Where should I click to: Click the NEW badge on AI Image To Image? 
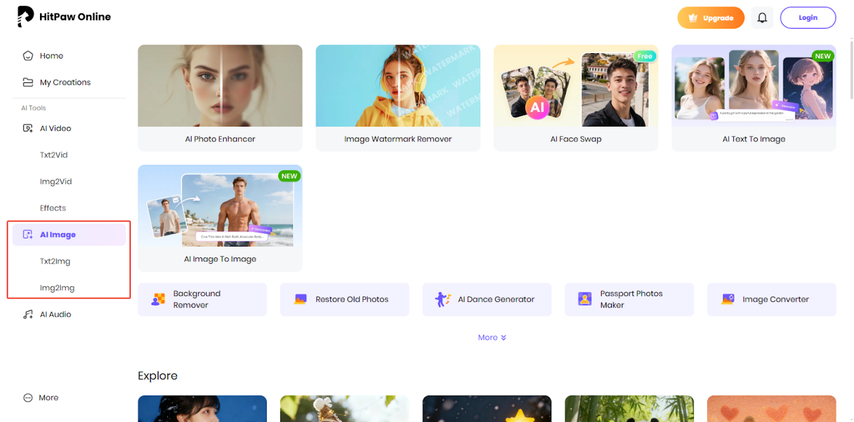pyautogui.click(x=289, y=176)
